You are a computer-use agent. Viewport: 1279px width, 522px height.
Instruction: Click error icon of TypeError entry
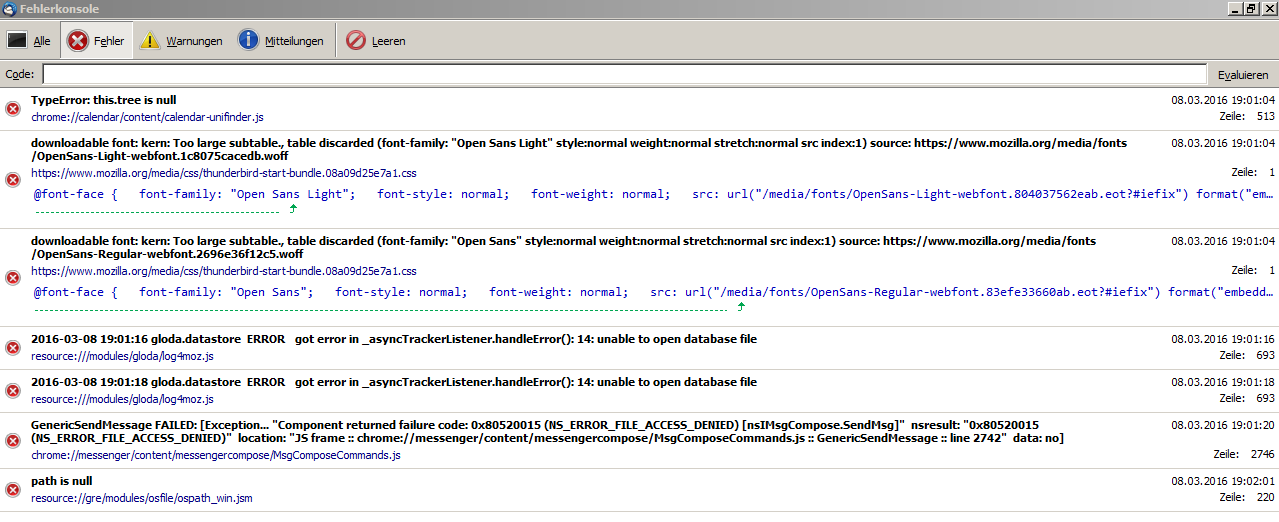[13, 109]
